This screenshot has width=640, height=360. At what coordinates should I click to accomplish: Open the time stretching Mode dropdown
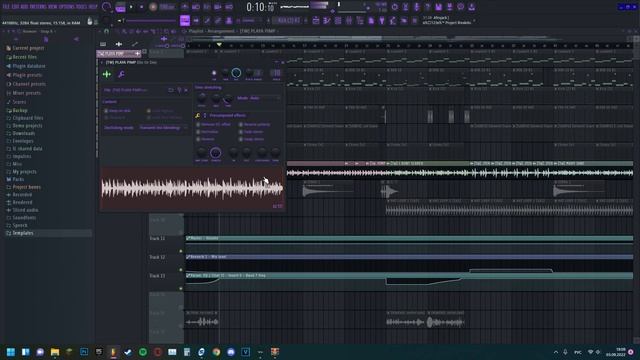259,98
